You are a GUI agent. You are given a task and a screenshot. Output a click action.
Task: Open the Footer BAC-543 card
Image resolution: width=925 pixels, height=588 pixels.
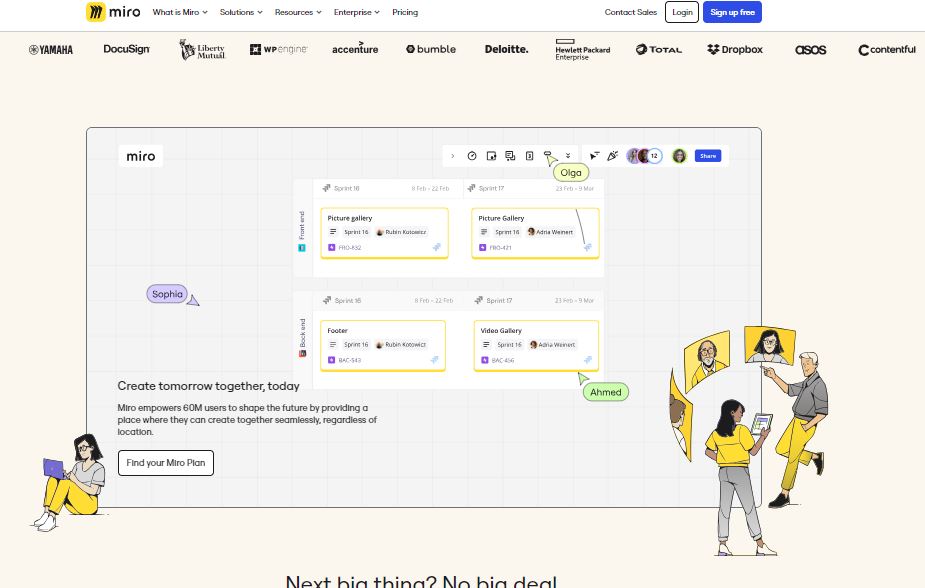point(383,346)
